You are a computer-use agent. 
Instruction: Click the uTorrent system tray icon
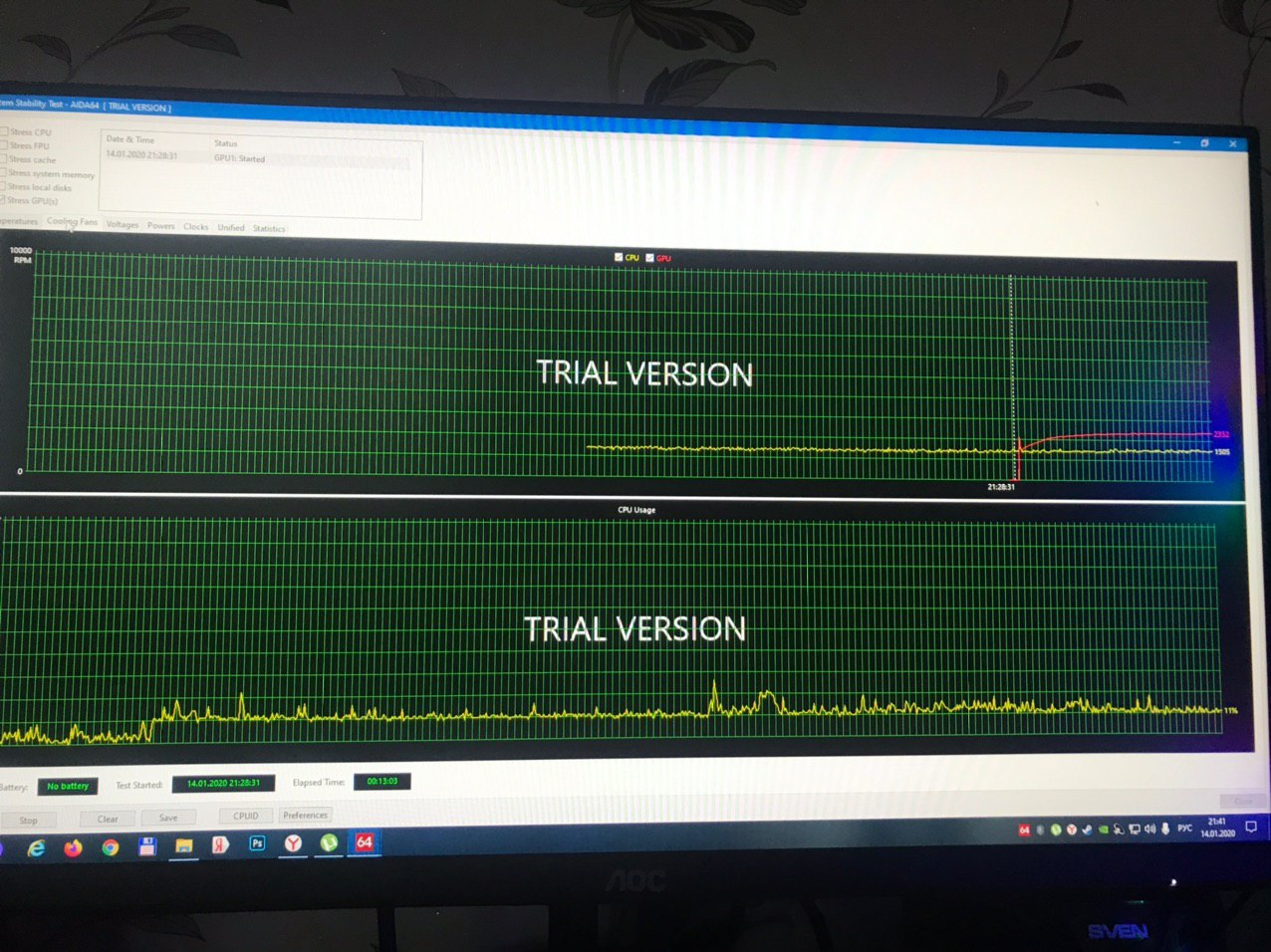(x=1056, y=830)
